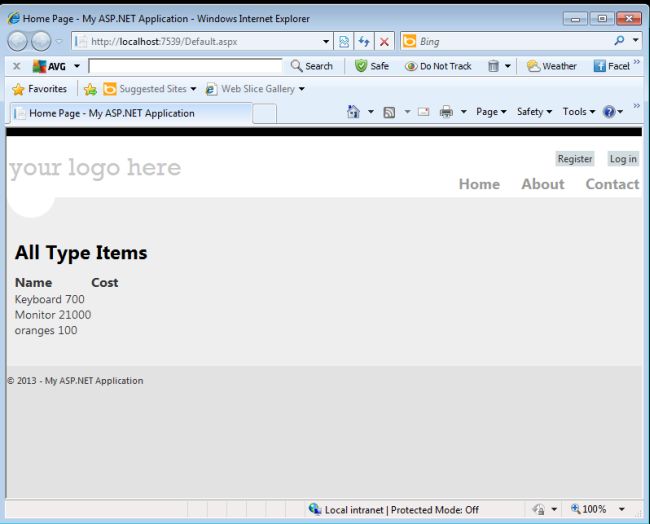
Task: Click the AVG logo icon
Action: 39,66
